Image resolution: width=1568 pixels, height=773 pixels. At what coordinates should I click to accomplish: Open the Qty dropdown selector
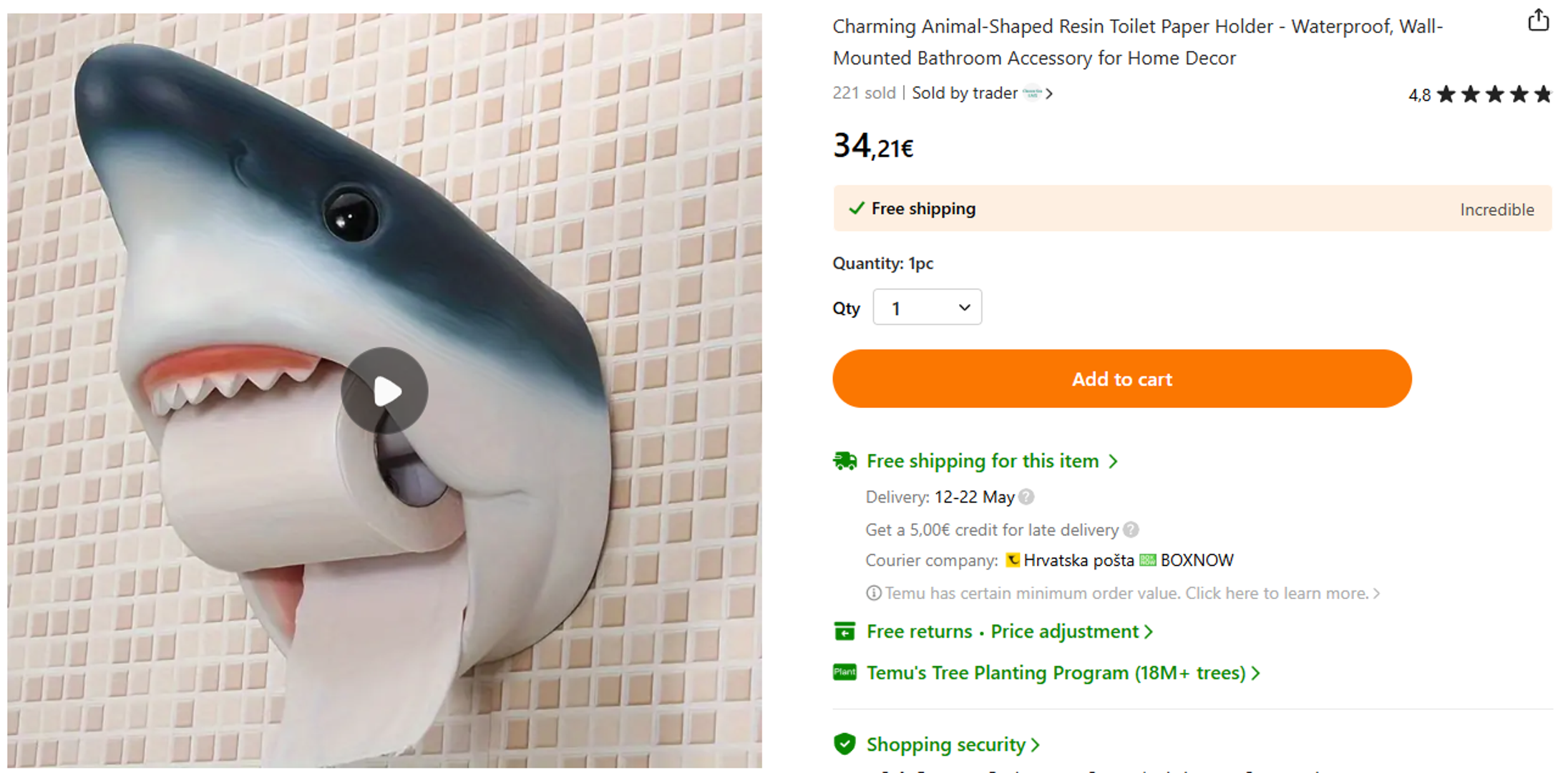[x=927, y=308]
